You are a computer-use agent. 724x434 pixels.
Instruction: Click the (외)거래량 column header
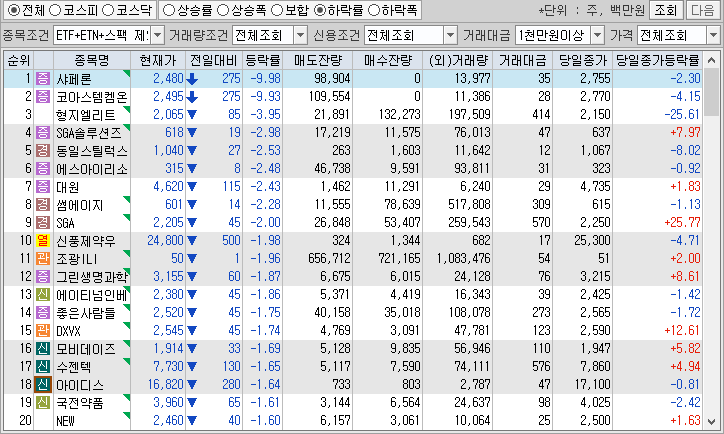coord(458,60)
